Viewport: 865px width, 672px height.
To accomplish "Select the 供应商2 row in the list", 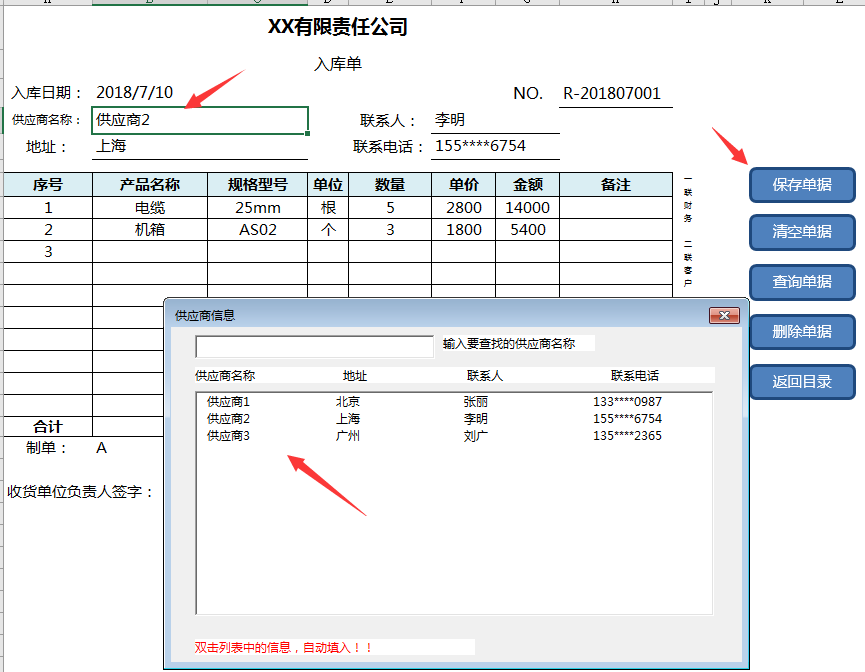I will tap(454, 419).
